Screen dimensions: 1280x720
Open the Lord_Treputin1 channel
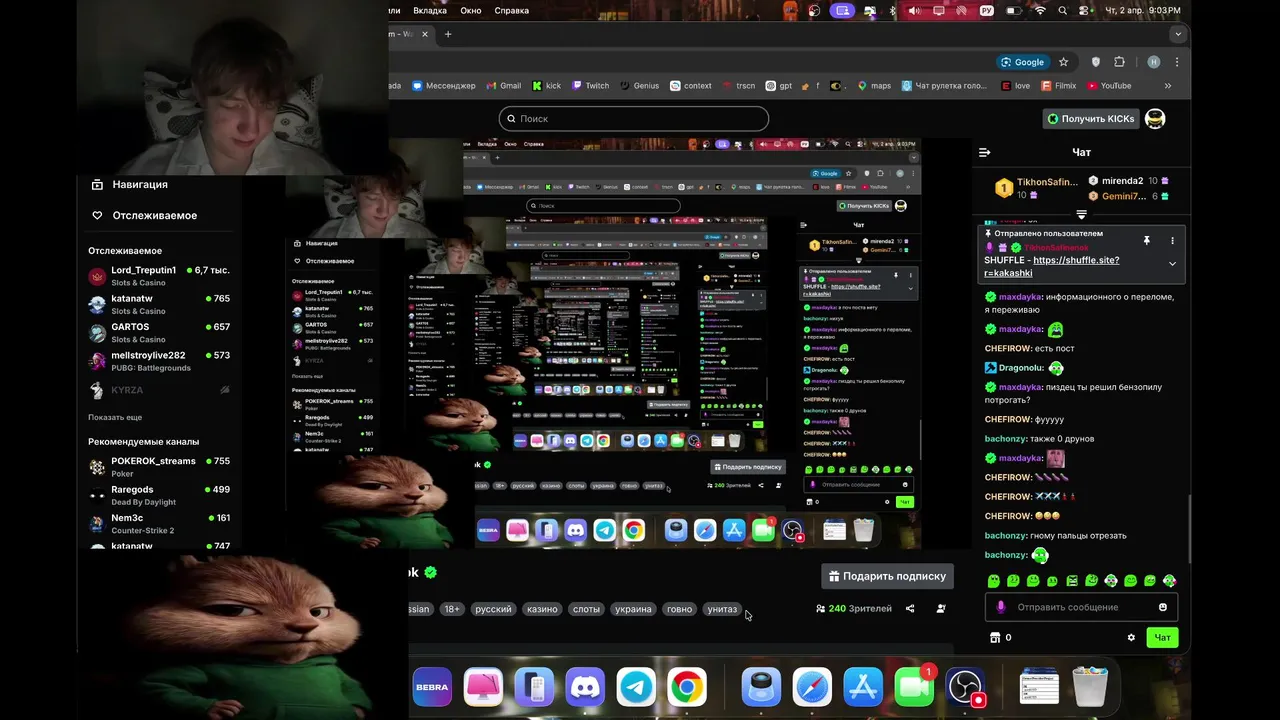point(159,276)
